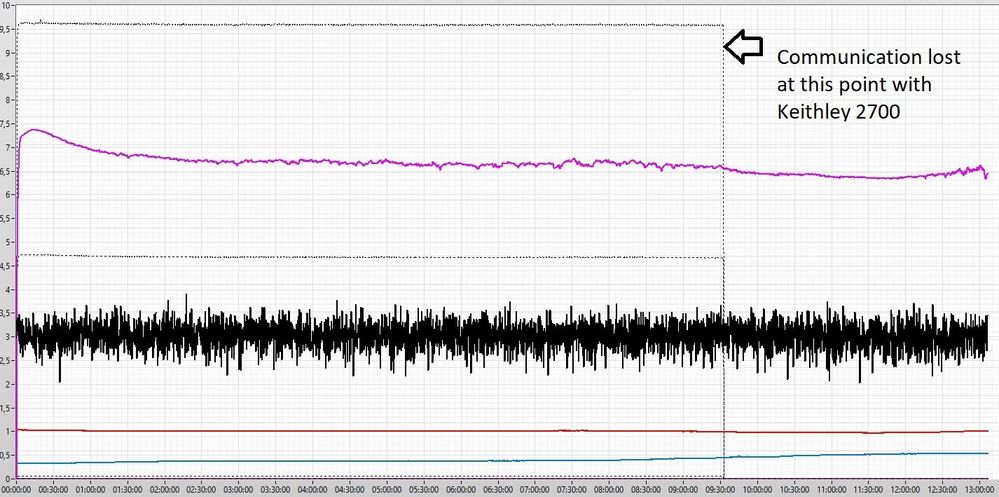Select the 6,5 y-axis tick label

[4, 171]
